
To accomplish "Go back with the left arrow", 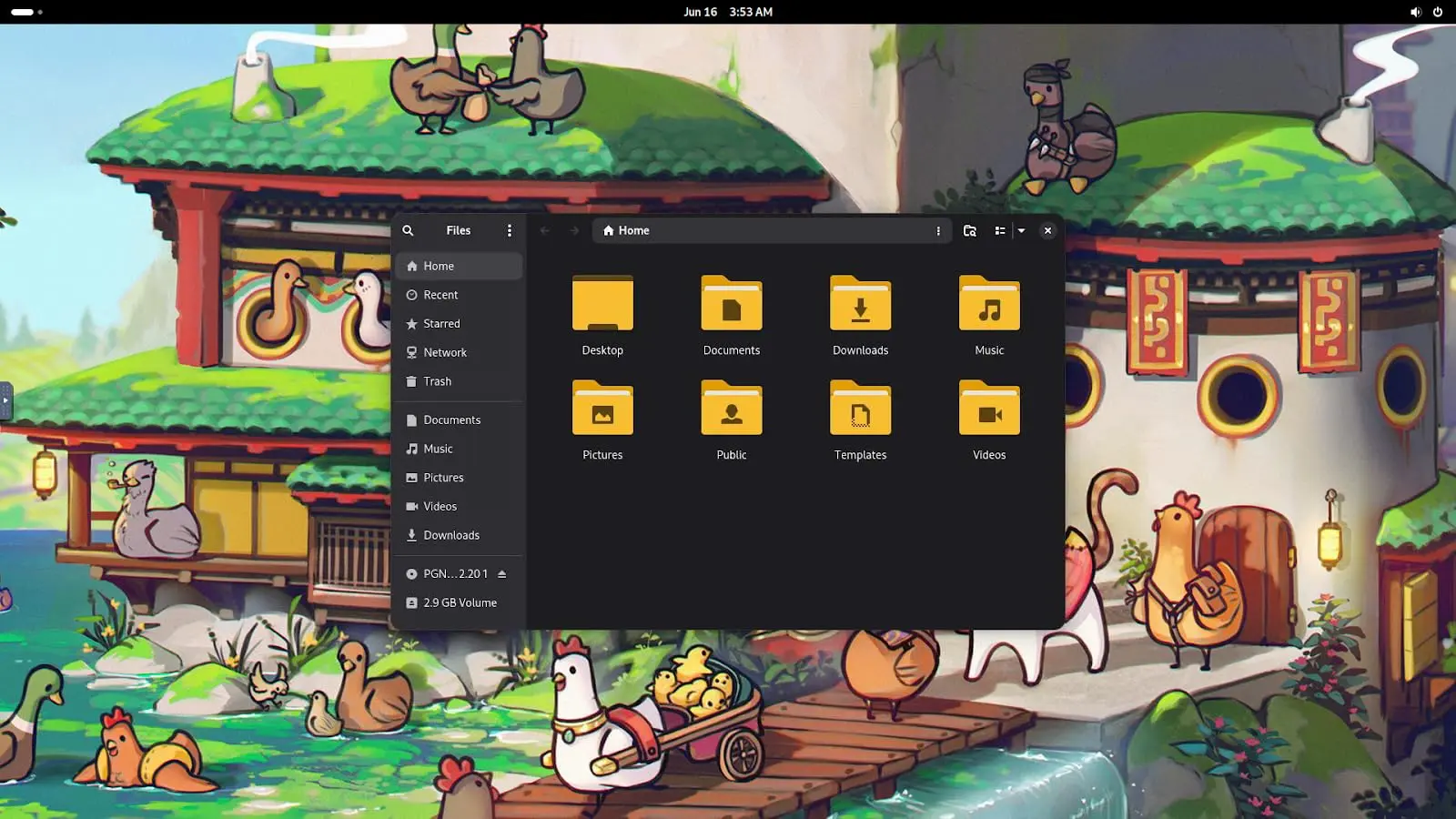I will (x=545, y=231).
